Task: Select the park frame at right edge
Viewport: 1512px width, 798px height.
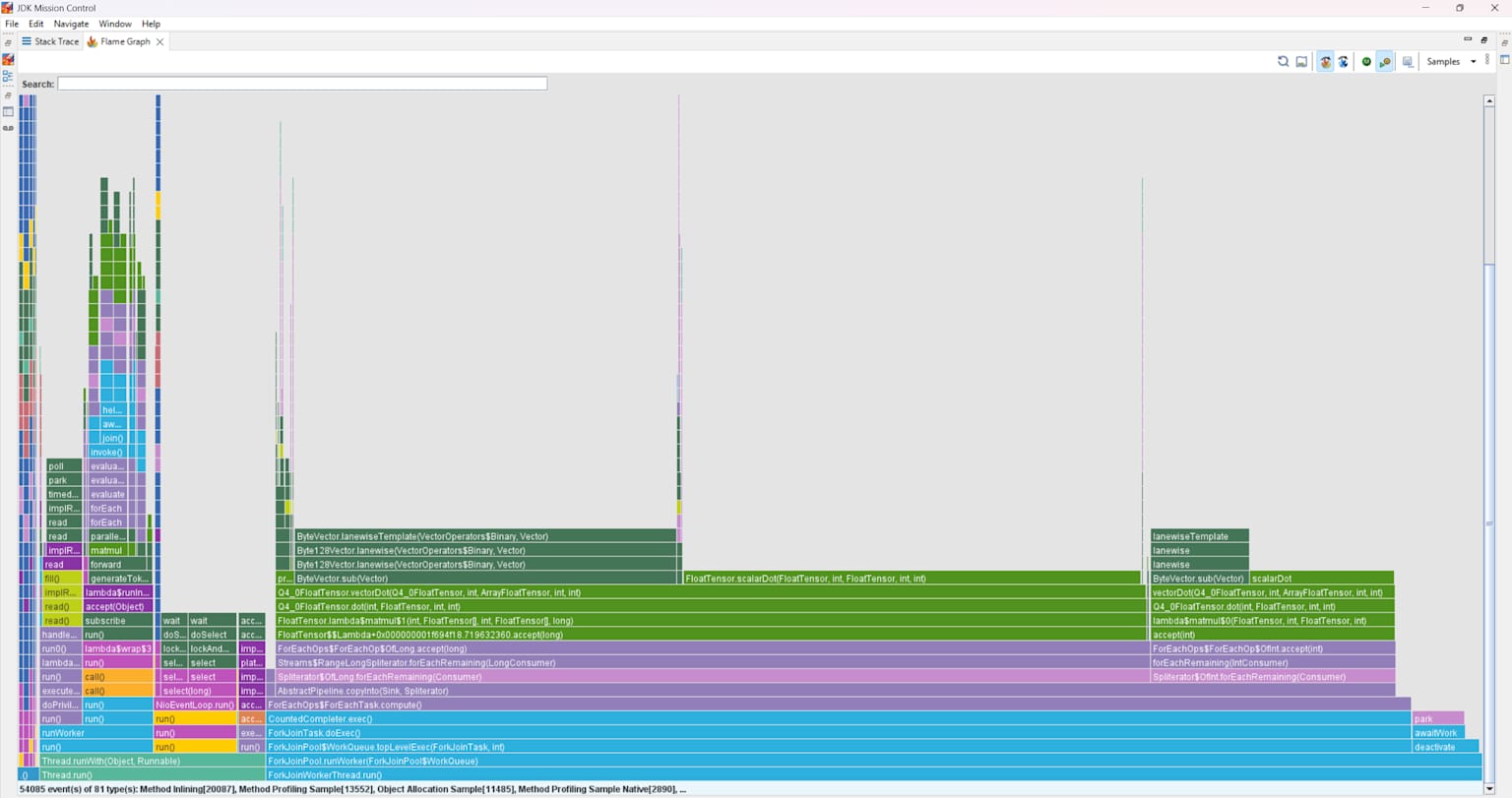Action: tap(1437, 718)
